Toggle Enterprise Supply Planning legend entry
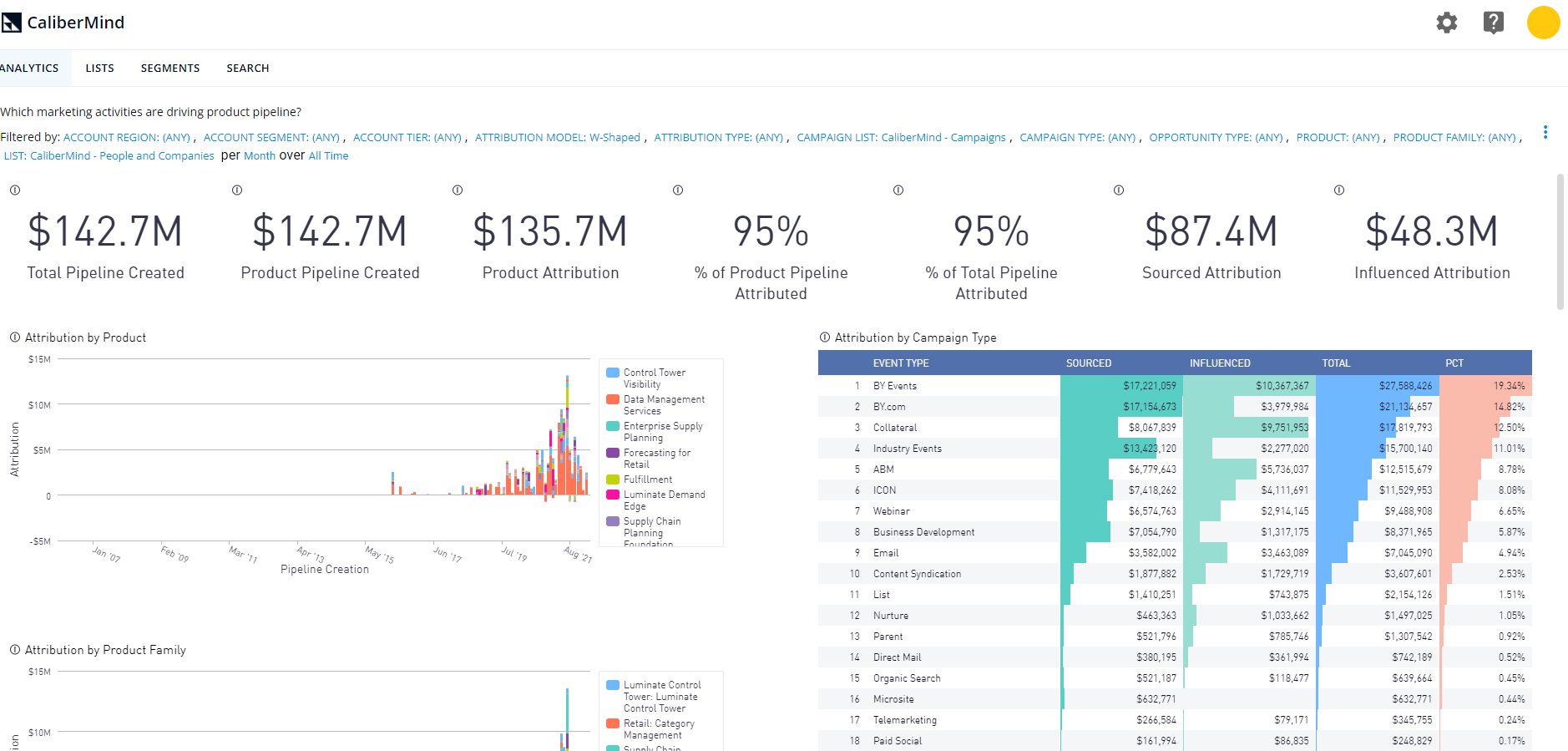1568x751 pixels. point(655,432)
